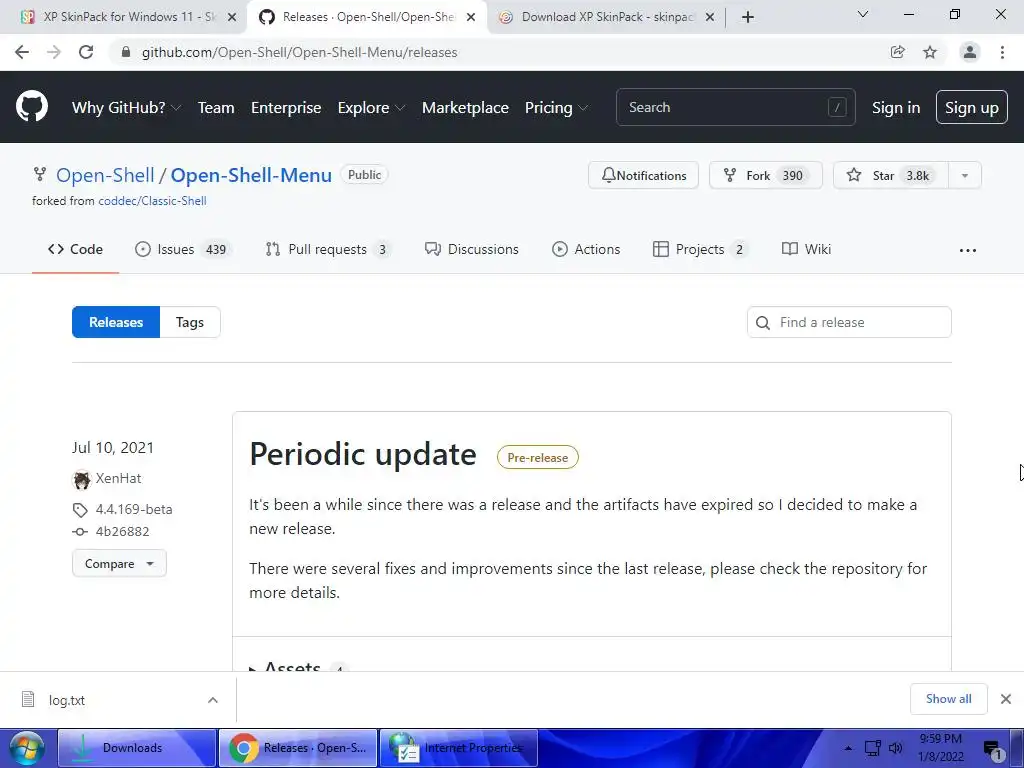This screenshot has width=1024, height=768.
Task: Click XenHat avatar image
Action: 82,480
